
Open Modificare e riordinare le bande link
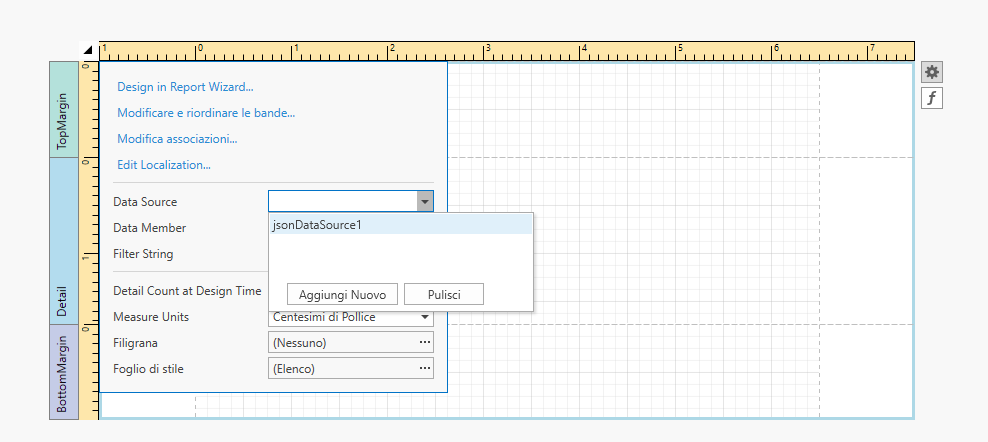click(x=206, y=113)
